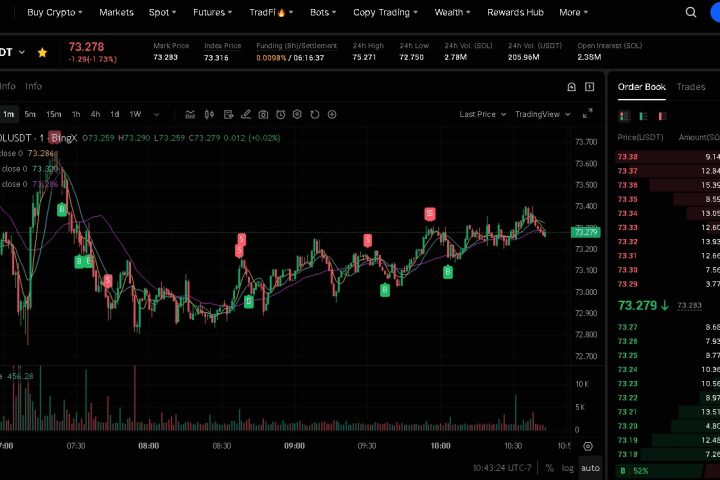Expand more timeframes chevron
Viewport: 720px width, 480px height.
tap(156, 114)
